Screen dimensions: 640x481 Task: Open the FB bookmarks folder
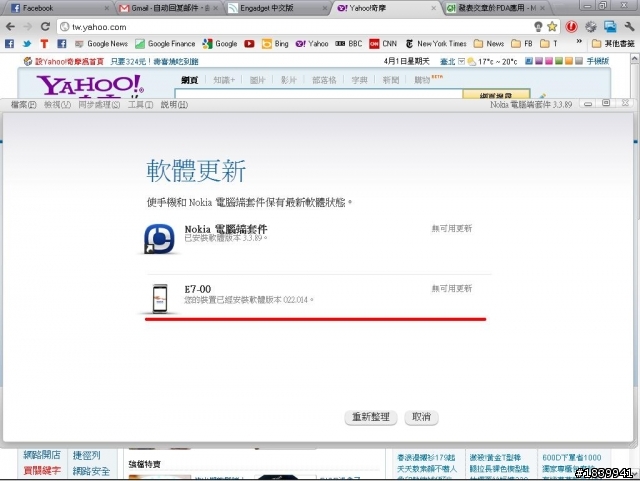(x=522, y=44)
